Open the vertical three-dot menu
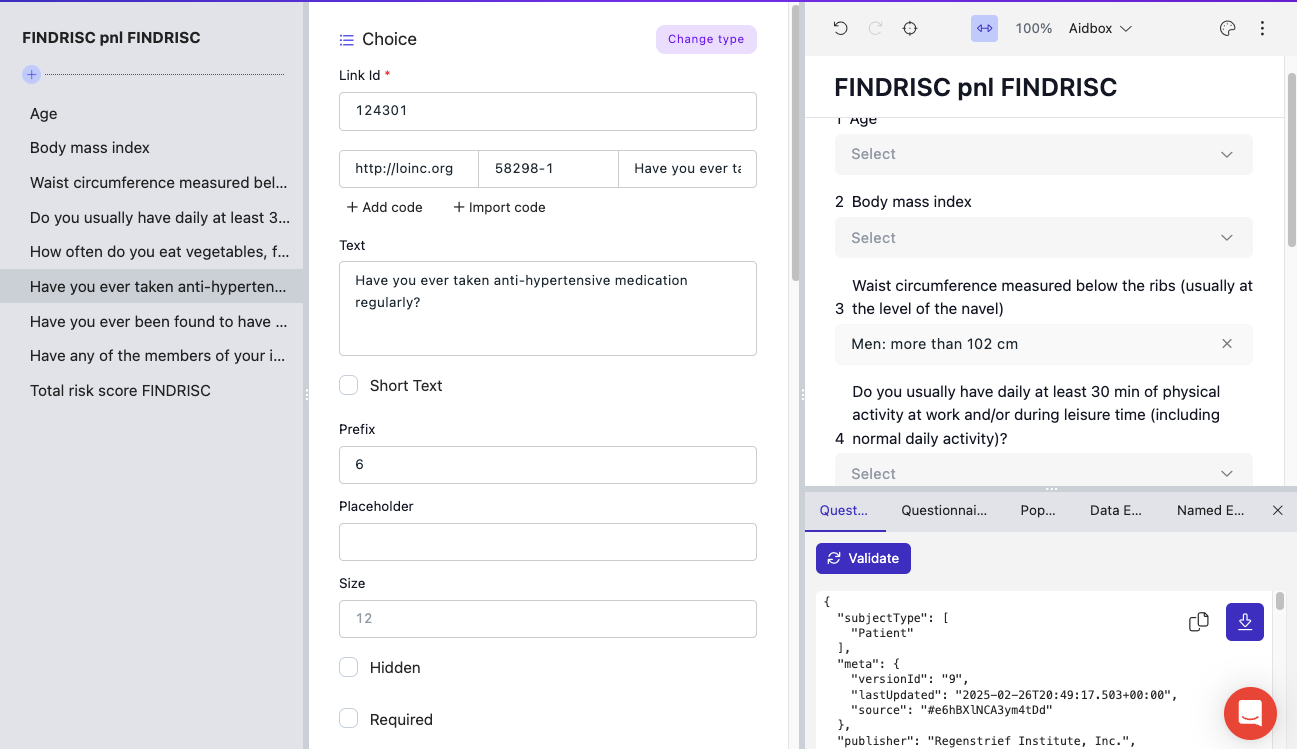 tap(1262, 29)
